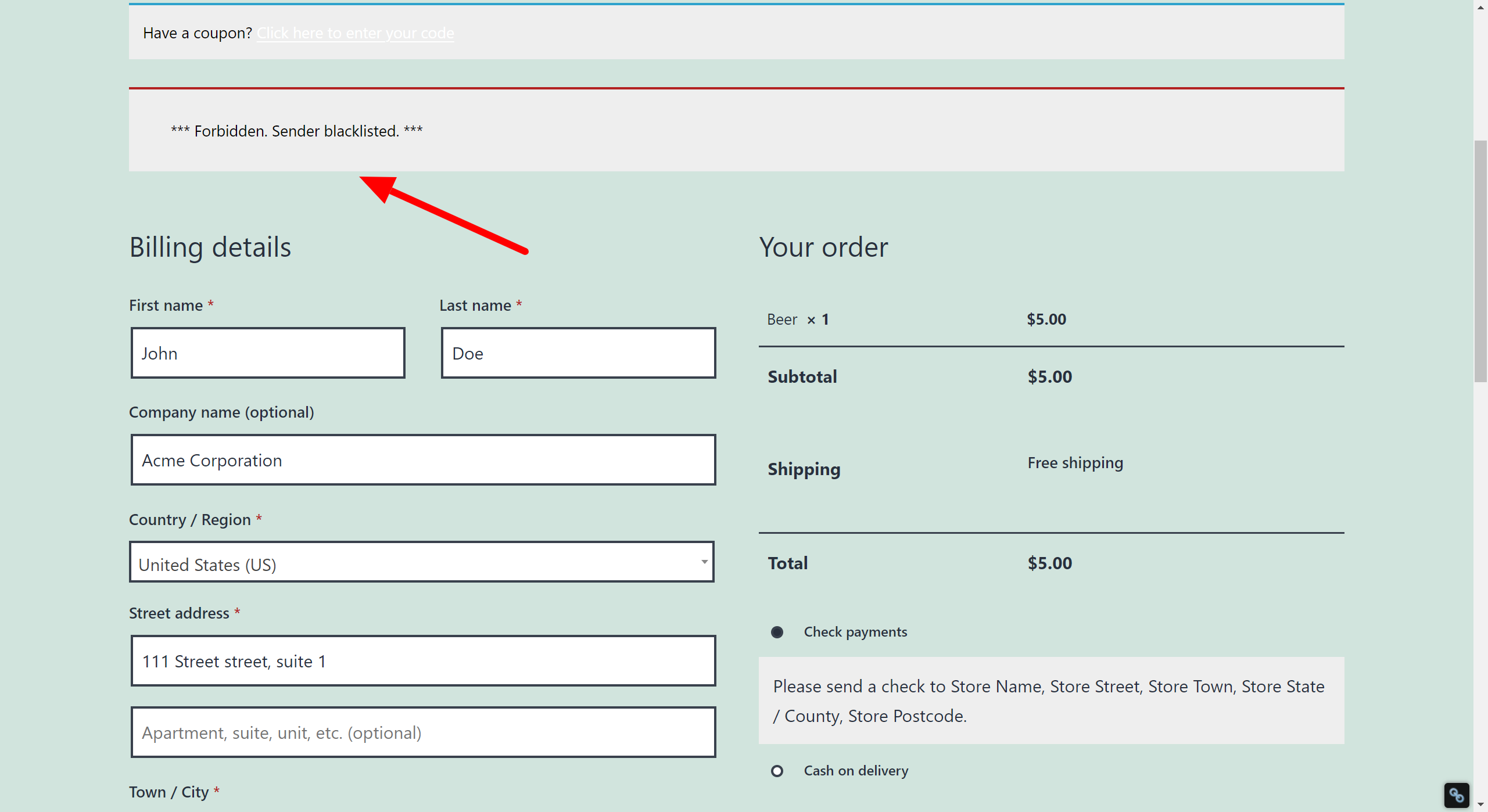Focus the Company name field

coord(423,460)
